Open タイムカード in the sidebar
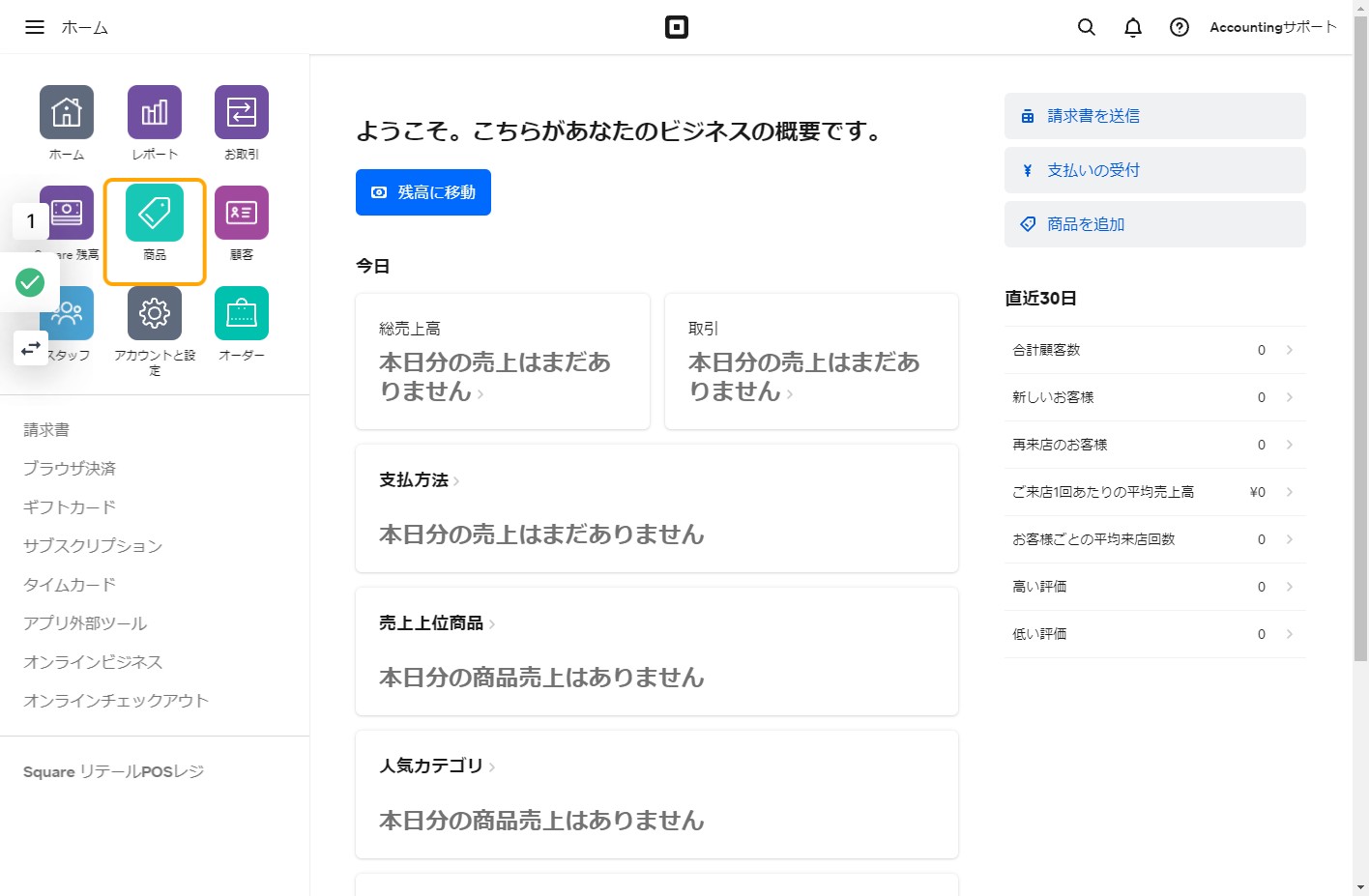 click(70, 585)
